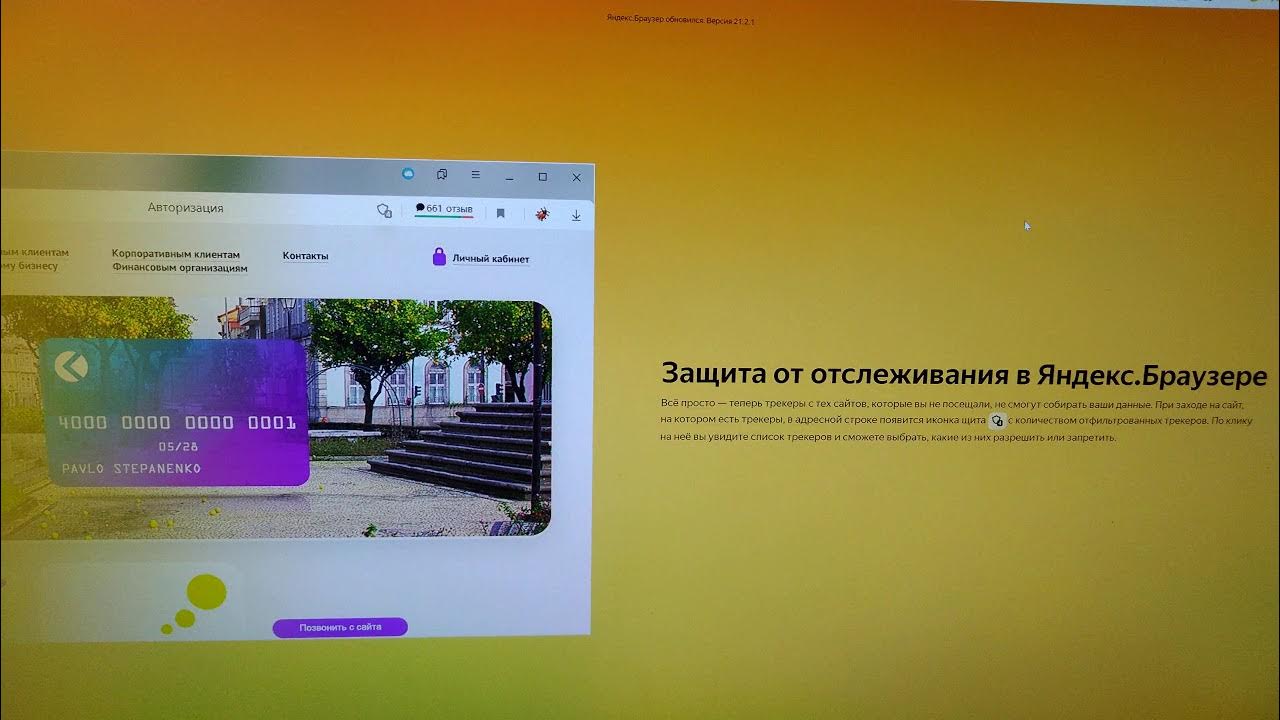This screenshot has height=720, width=1280.
Task: Close the illustrated browser window
Action: point(577,177)
